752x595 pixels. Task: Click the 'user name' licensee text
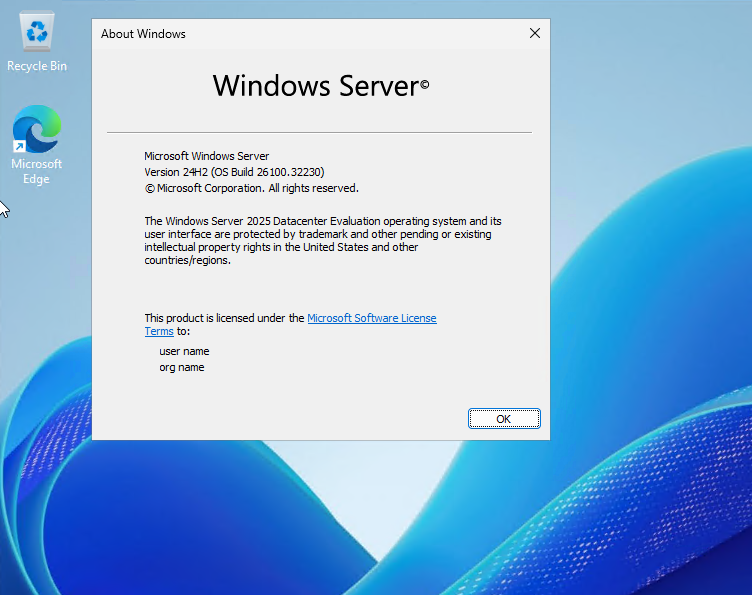(184, 351)
